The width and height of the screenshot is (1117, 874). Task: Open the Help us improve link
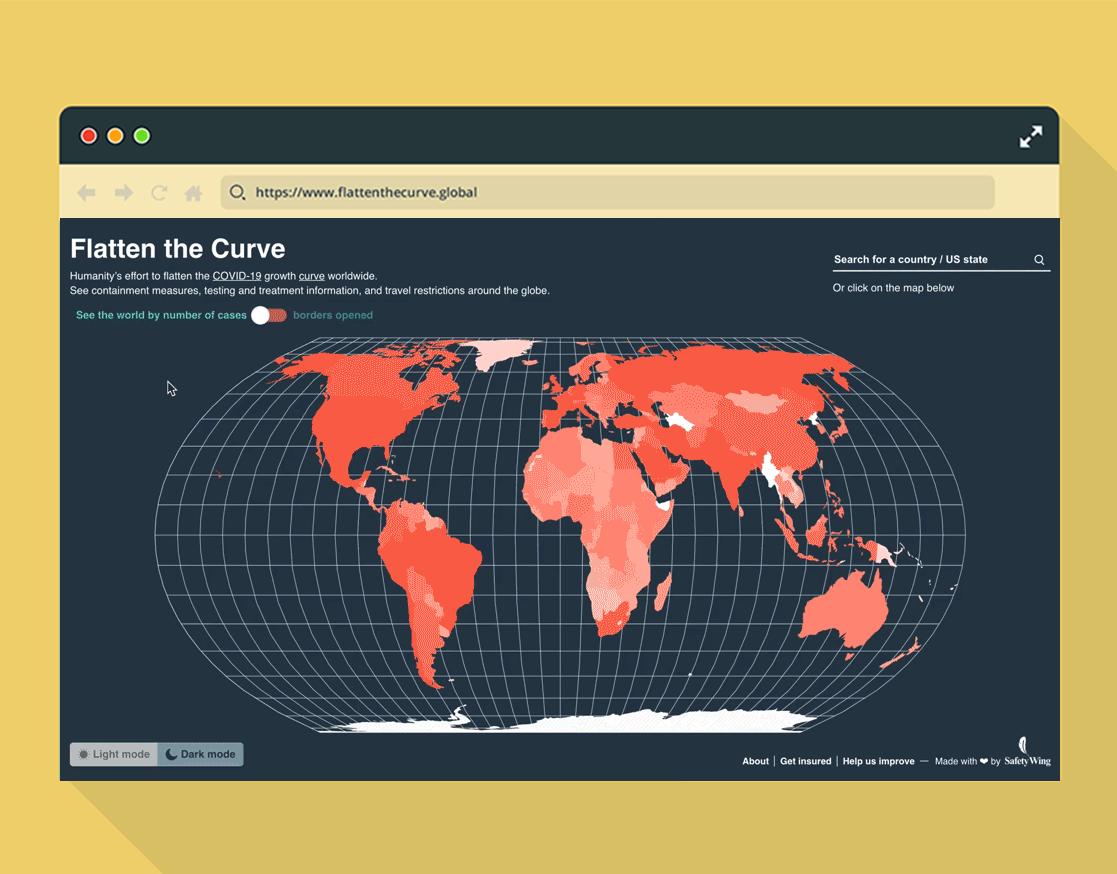point(878,761)
